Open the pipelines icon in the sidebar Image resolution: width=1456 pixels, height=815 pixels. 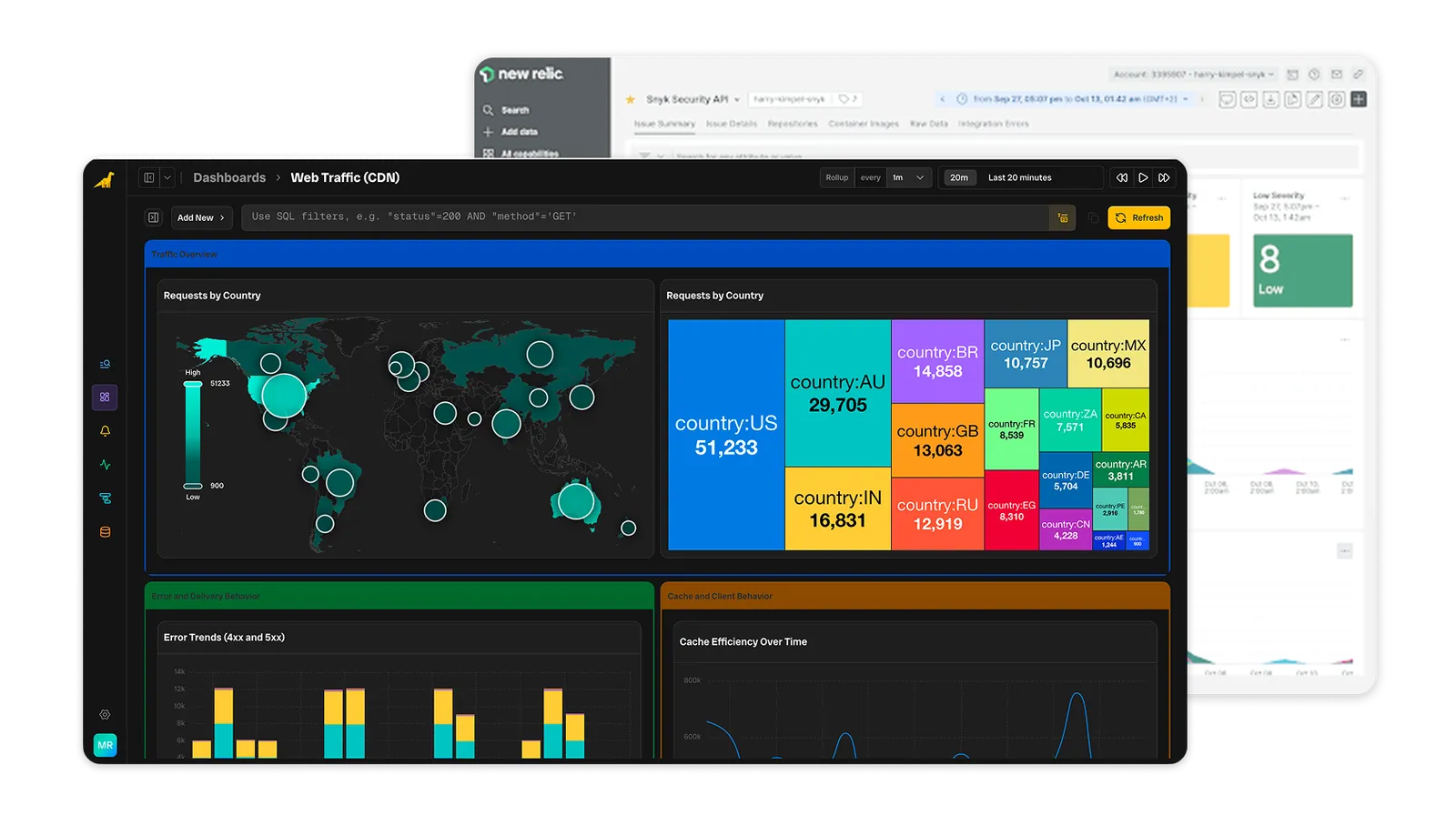tap(105, 498)
